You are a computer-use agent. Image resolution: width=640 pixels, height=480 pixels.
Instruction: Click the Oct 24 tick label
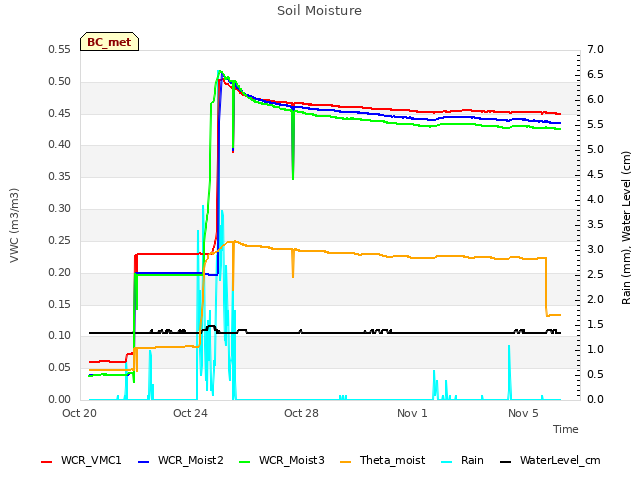(190, 413)
